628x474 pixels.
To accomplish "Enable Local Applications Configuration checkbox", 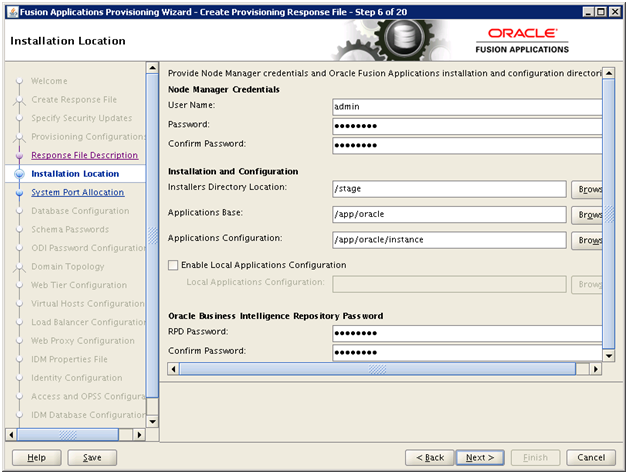I will tap(173, 265).
